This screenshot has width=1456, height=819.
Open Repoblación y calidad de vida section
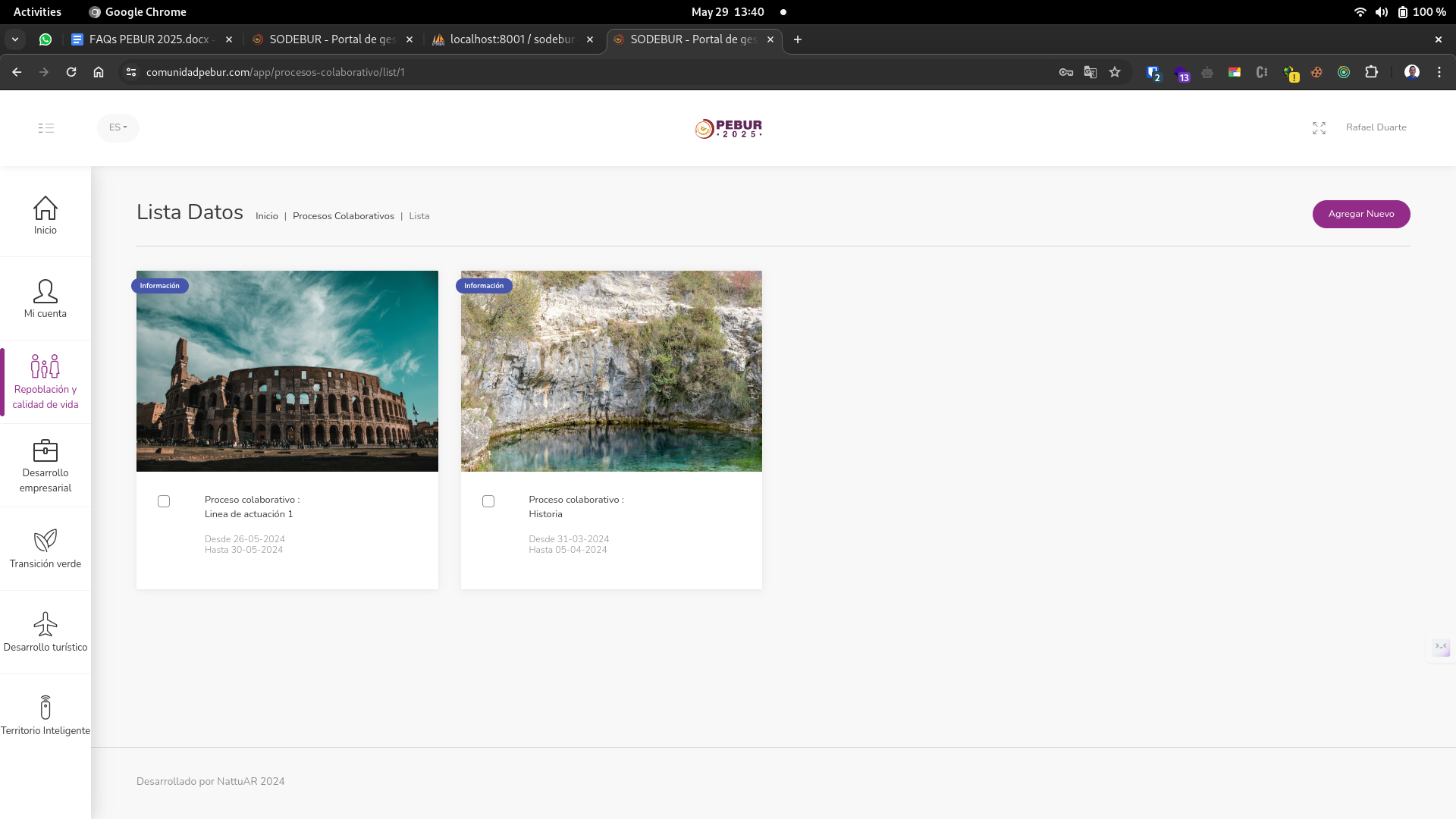(x=45, y=372)
